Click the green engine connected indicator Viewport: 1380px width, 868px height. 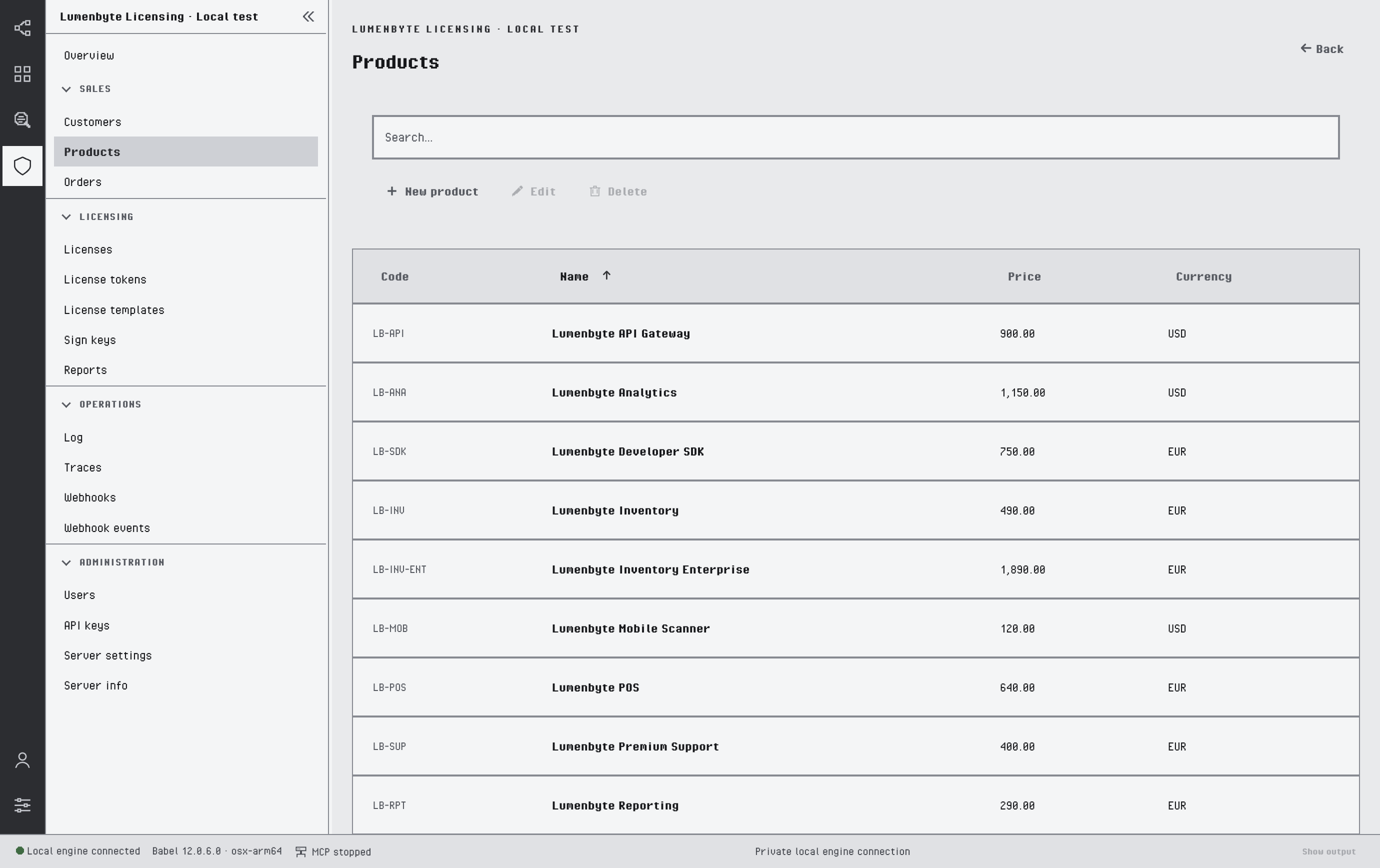[x=19, y=851]
